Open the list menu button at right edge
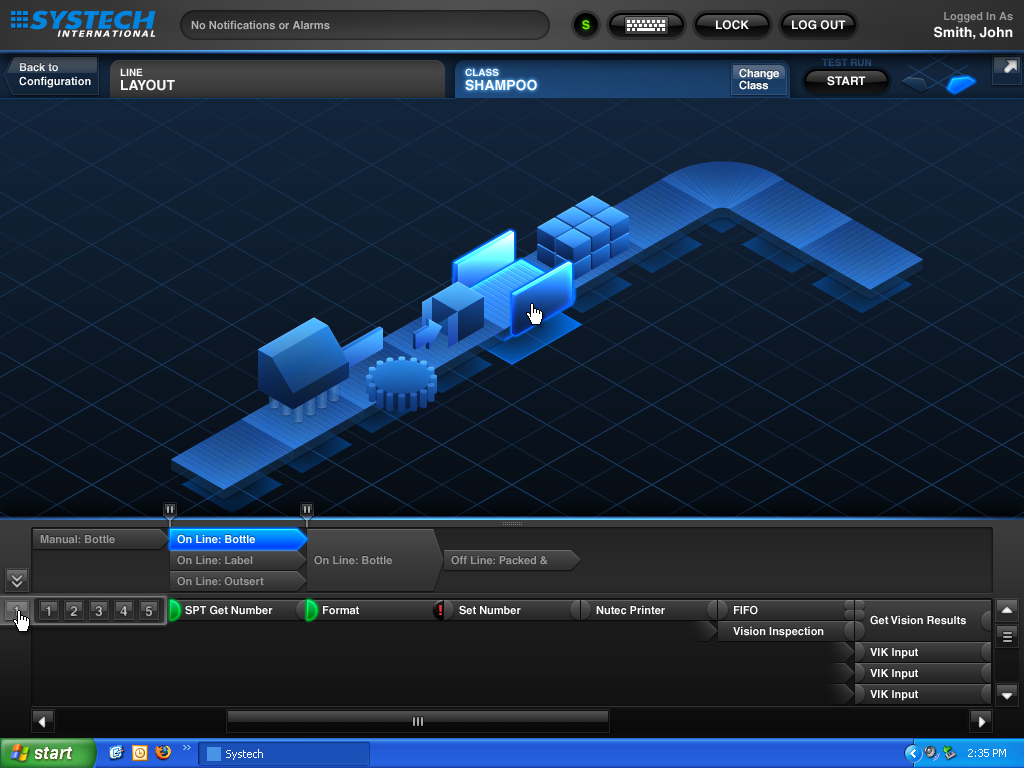 (x=1007, y=636)
